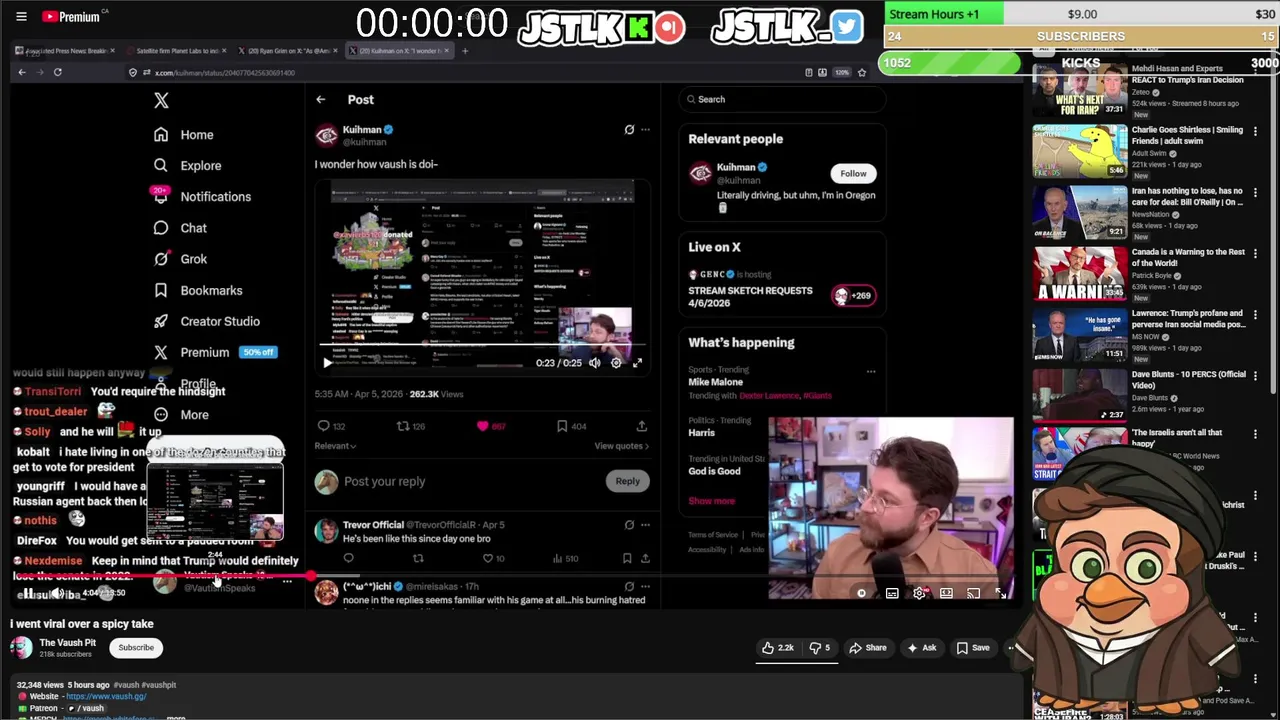
Task: Enter fullscreen with the player fullscreen icon
Action: pos(1001,593)
